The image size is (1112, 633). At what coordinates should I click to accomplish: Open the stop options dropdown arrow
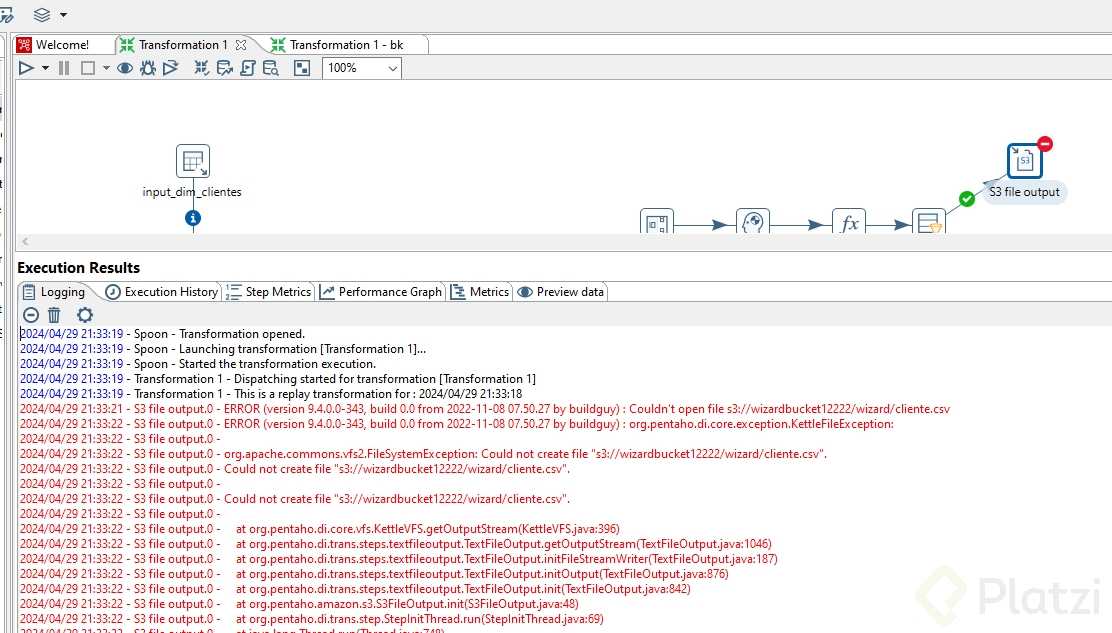pyautogui.click(x=106, y=68)
